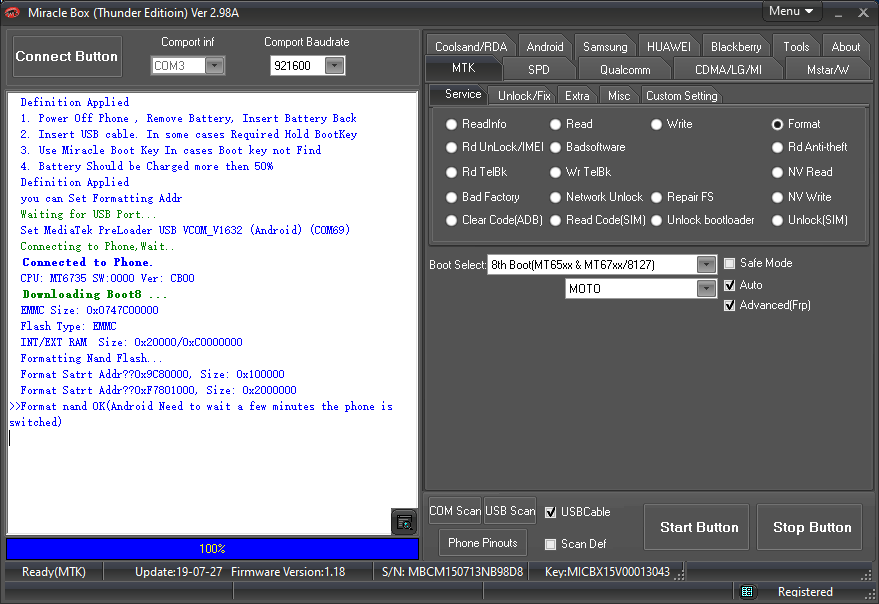The width and height of the screenshot is (879, 604).
Task: Open the Coolsand/RDA tab
Action: [471, 47]
